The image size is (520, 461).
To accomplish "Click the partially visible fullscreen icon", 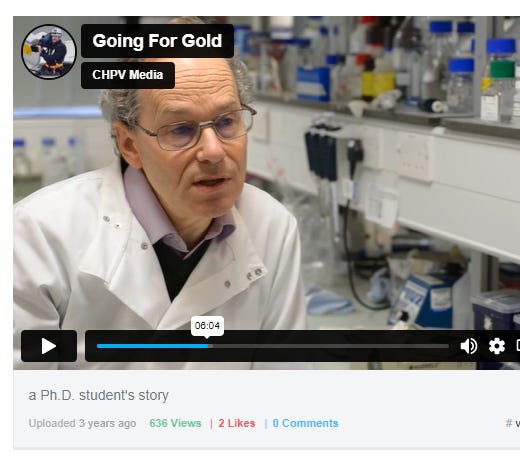I will (518, 346).
